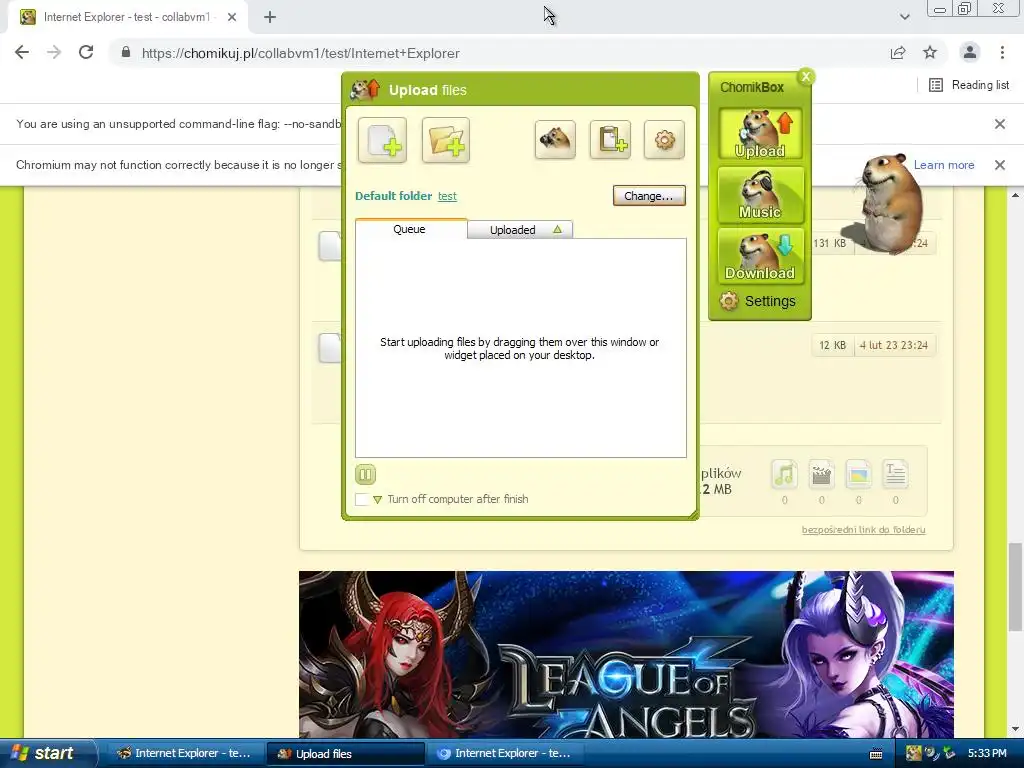The height and width of the screenshot is (768, 1024).
Task: Go back in the browser
Action: point(22,53)
